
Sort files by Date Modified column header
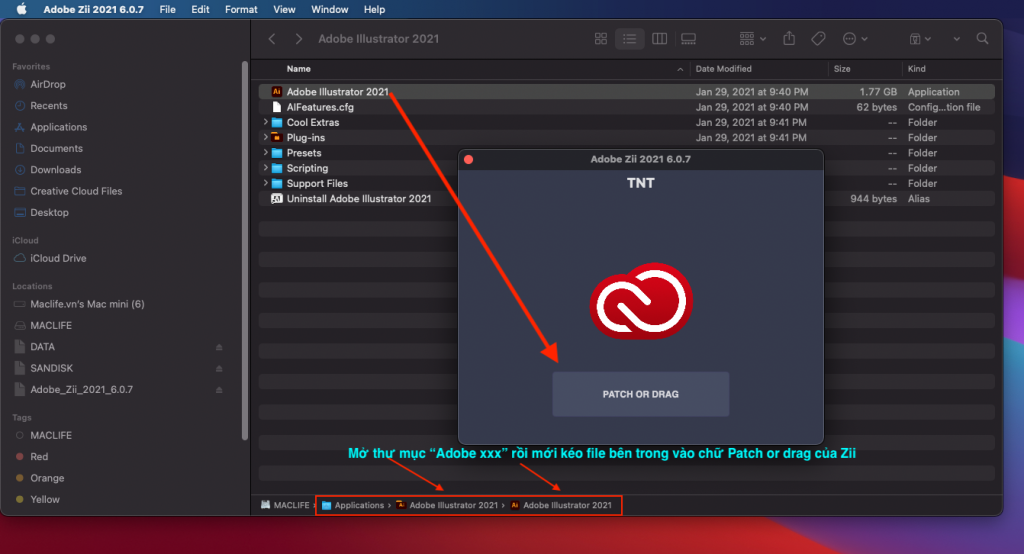(724, 69)
